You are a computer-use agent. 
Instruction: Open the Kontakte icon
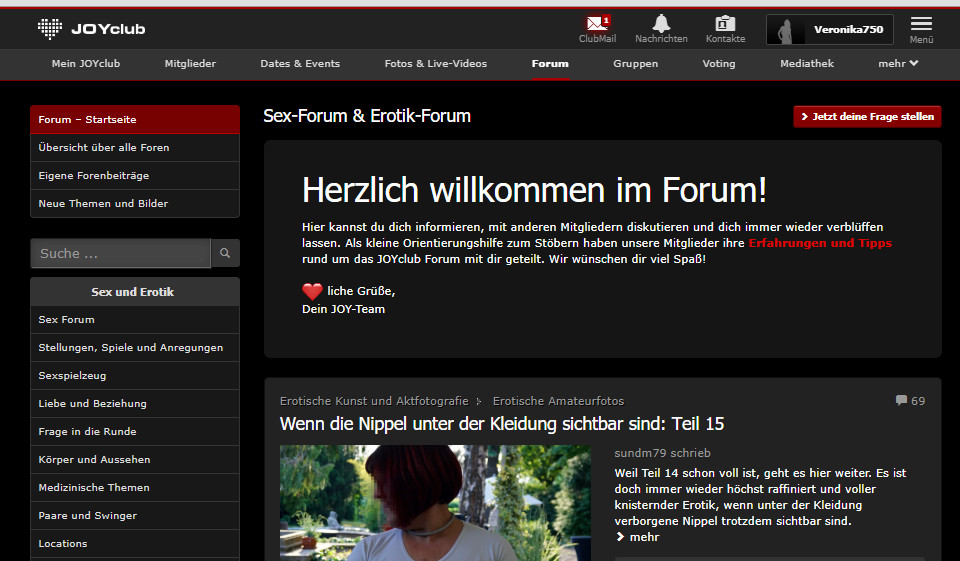(x=725, y=23)
